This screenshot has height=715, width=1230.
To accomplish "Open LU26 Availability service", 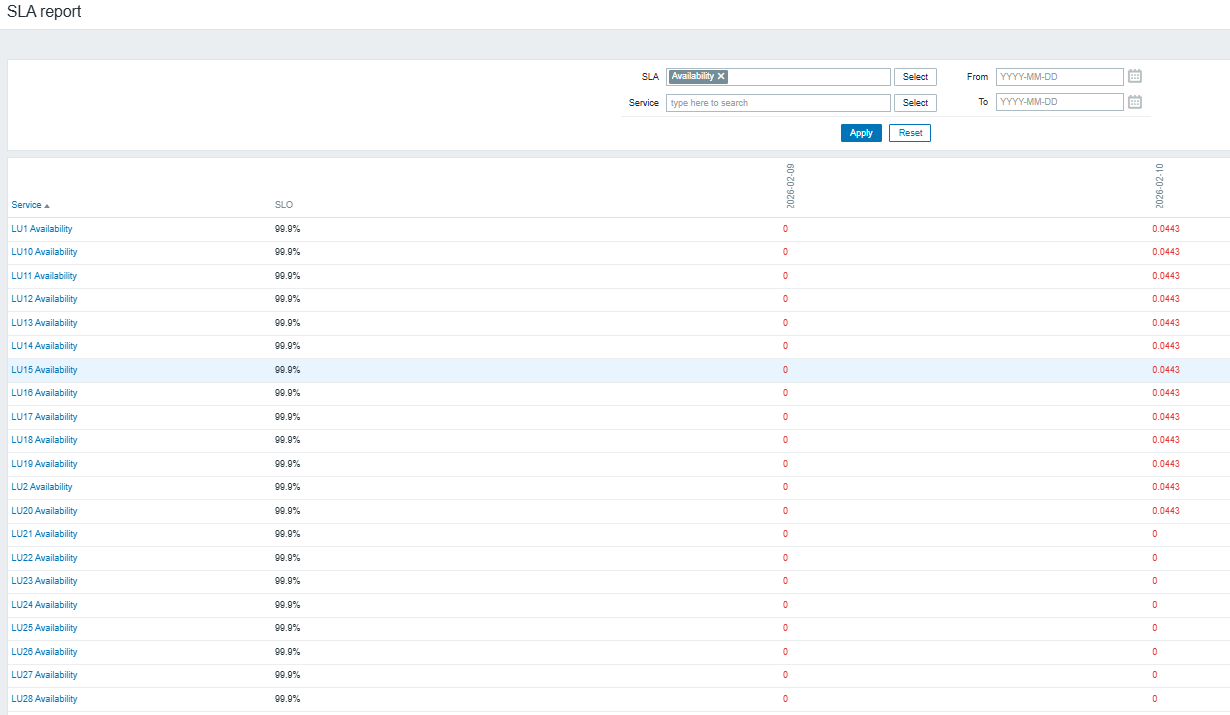I will [x=44, y=652].
